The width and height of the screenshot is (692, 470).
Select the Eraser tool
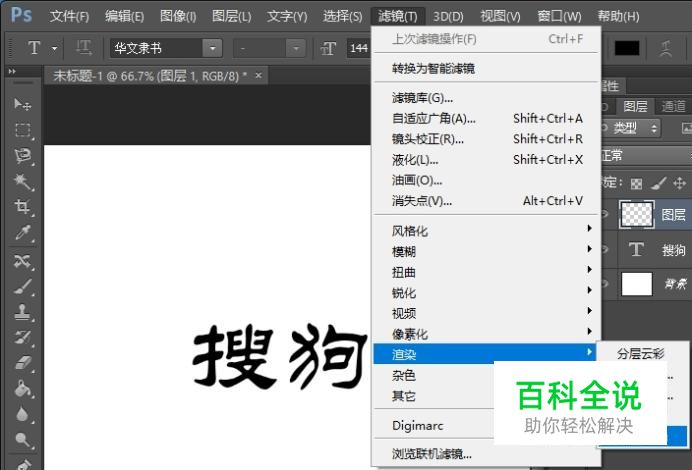[22, 363]
